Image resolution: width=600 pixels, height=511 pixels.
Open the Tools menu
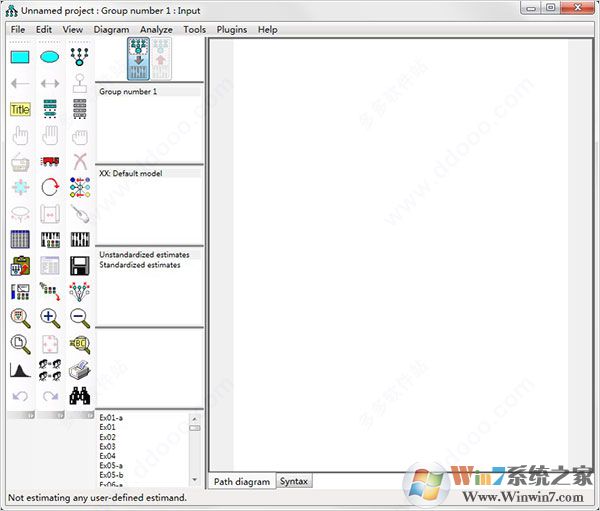tap(194, 29)
